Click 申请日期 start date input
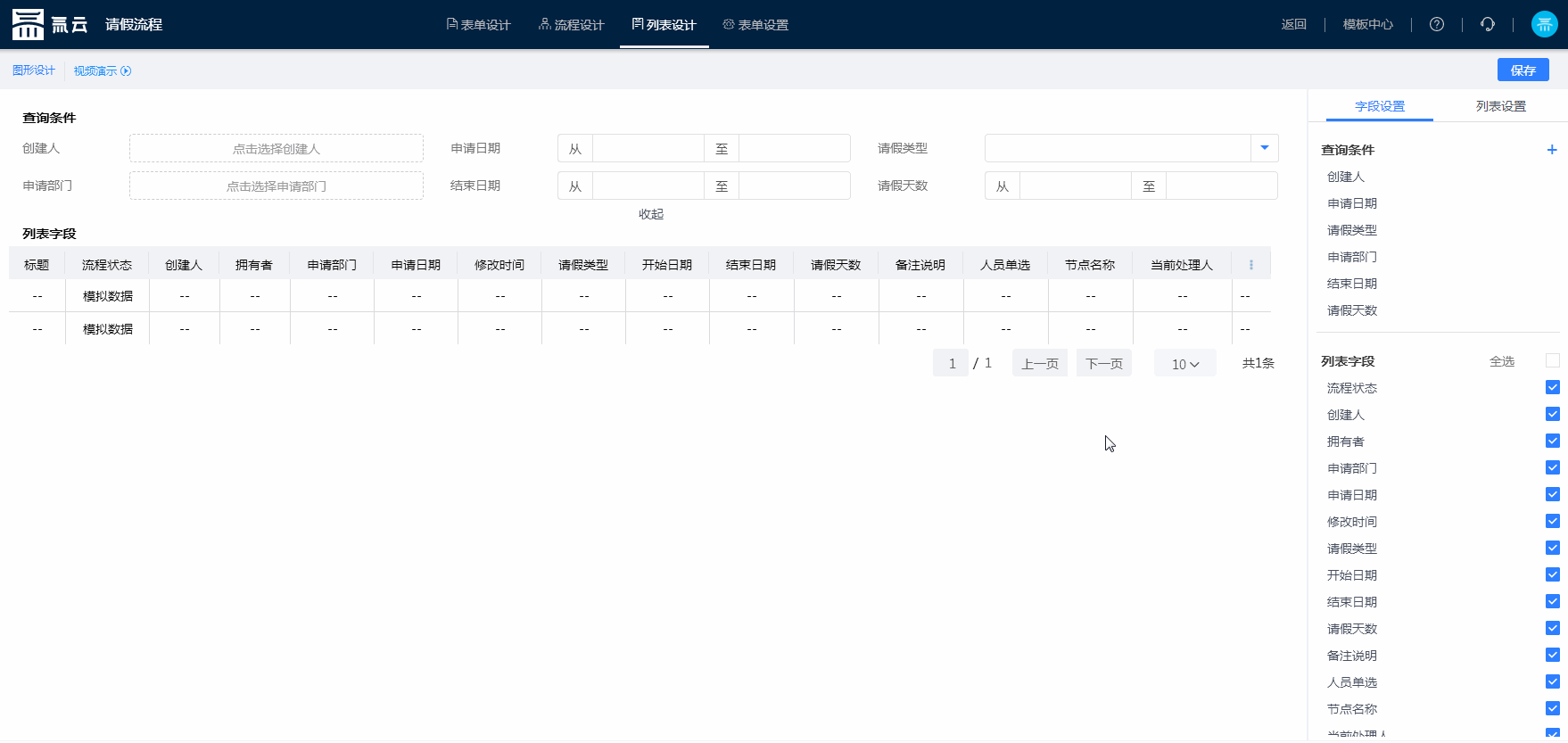 click(x=648, y=148)
